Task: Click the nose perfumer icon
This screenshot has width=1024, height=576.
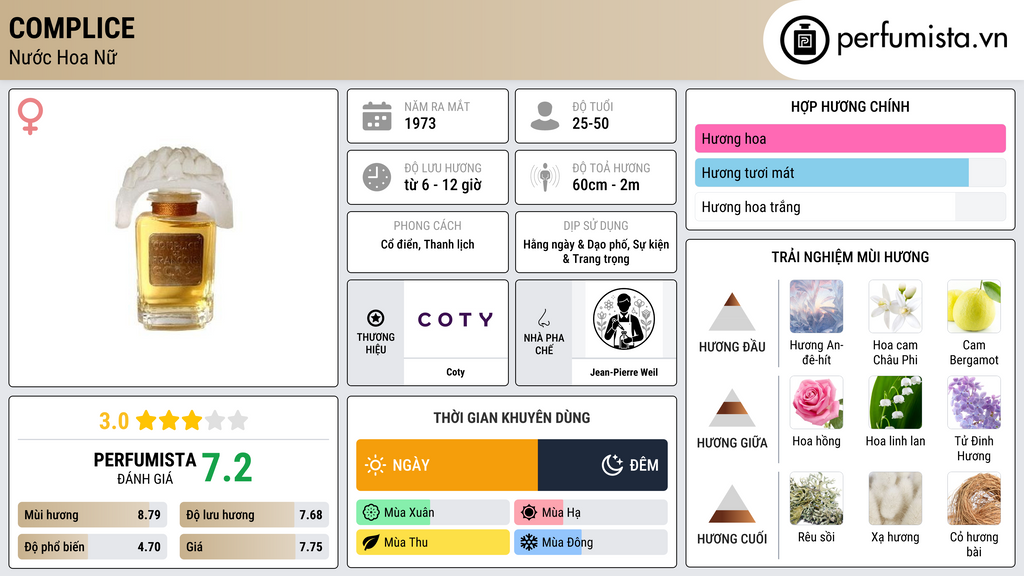Action: 543,318
